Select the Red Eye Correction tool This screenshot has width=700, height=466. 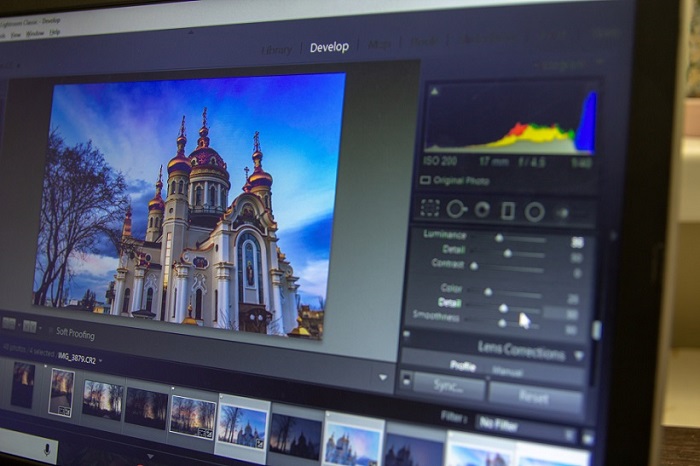click(x=482, y=209)
